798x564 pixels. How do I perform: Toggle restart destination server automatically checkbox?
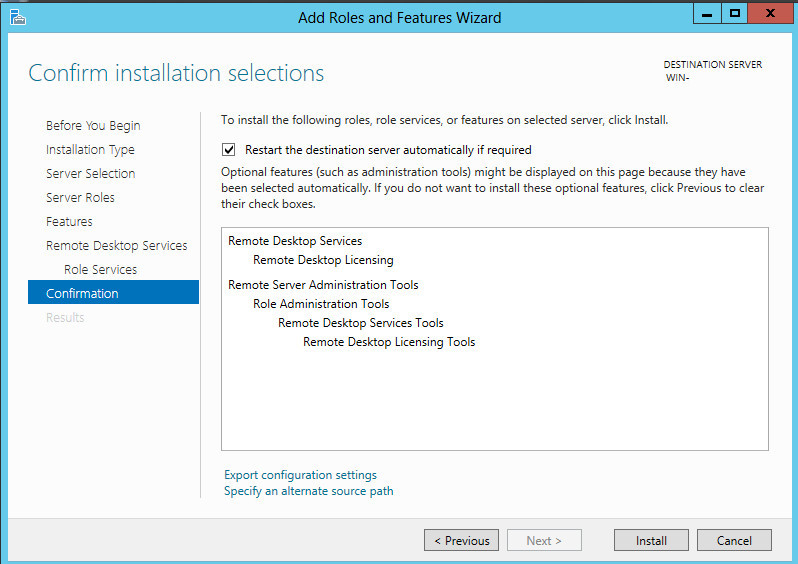pyautogui.click(x=229, y=150)
